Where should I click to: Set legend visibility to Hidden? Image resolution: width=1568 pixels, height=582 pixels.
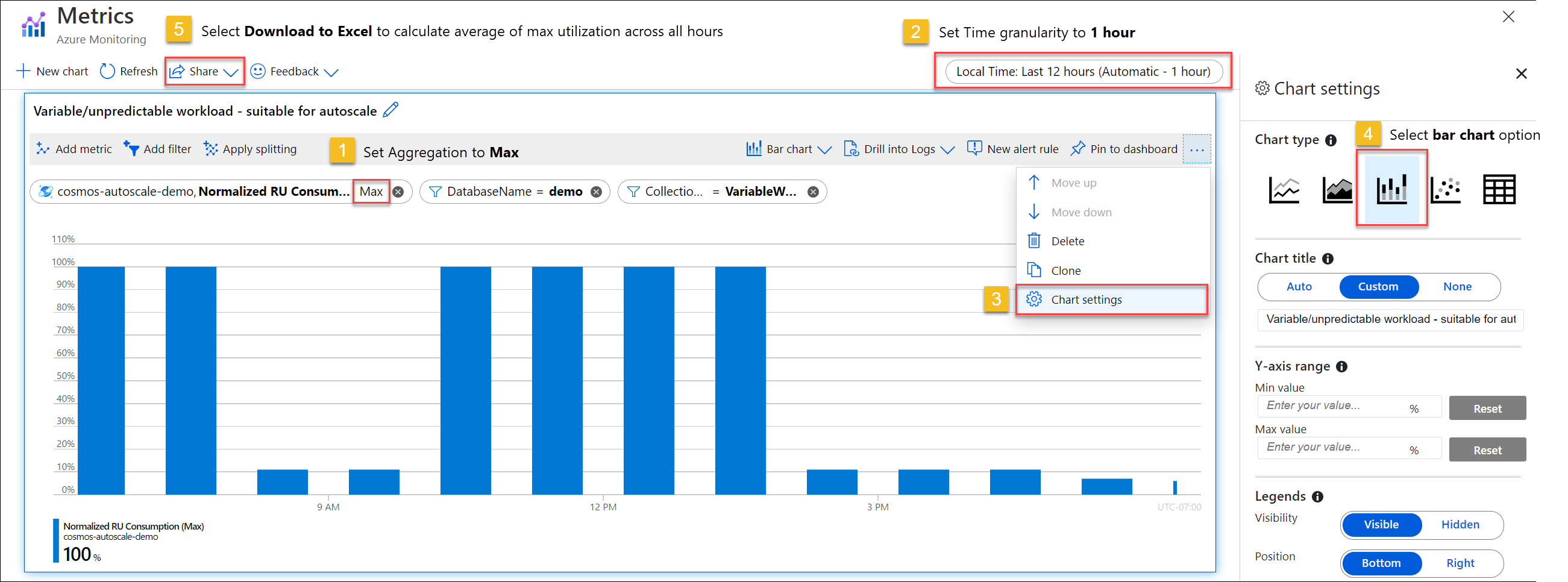click(x=1460, y=525)
